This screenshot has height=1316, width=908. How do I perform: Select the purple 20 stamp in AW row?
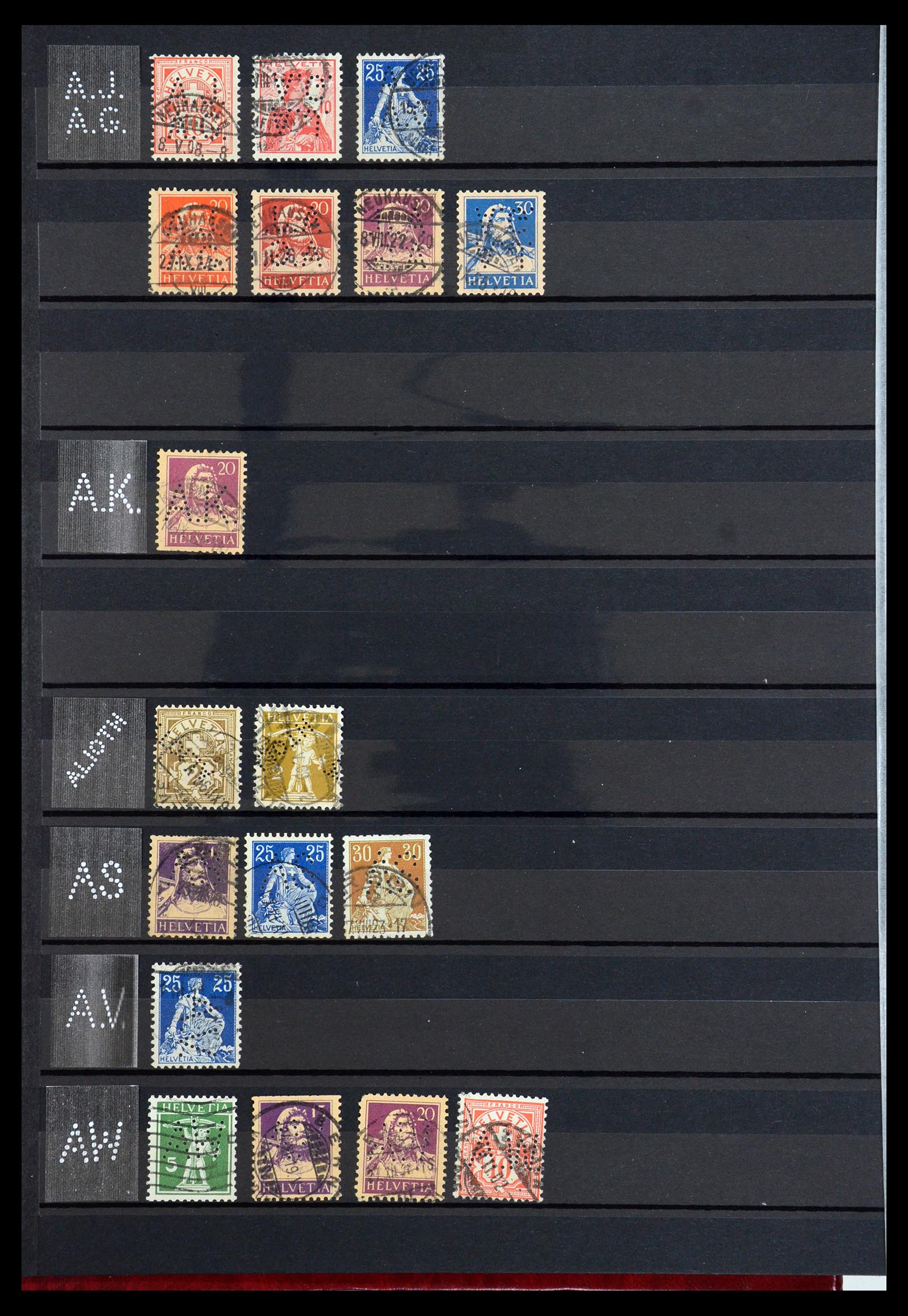tap(403, 1147)
